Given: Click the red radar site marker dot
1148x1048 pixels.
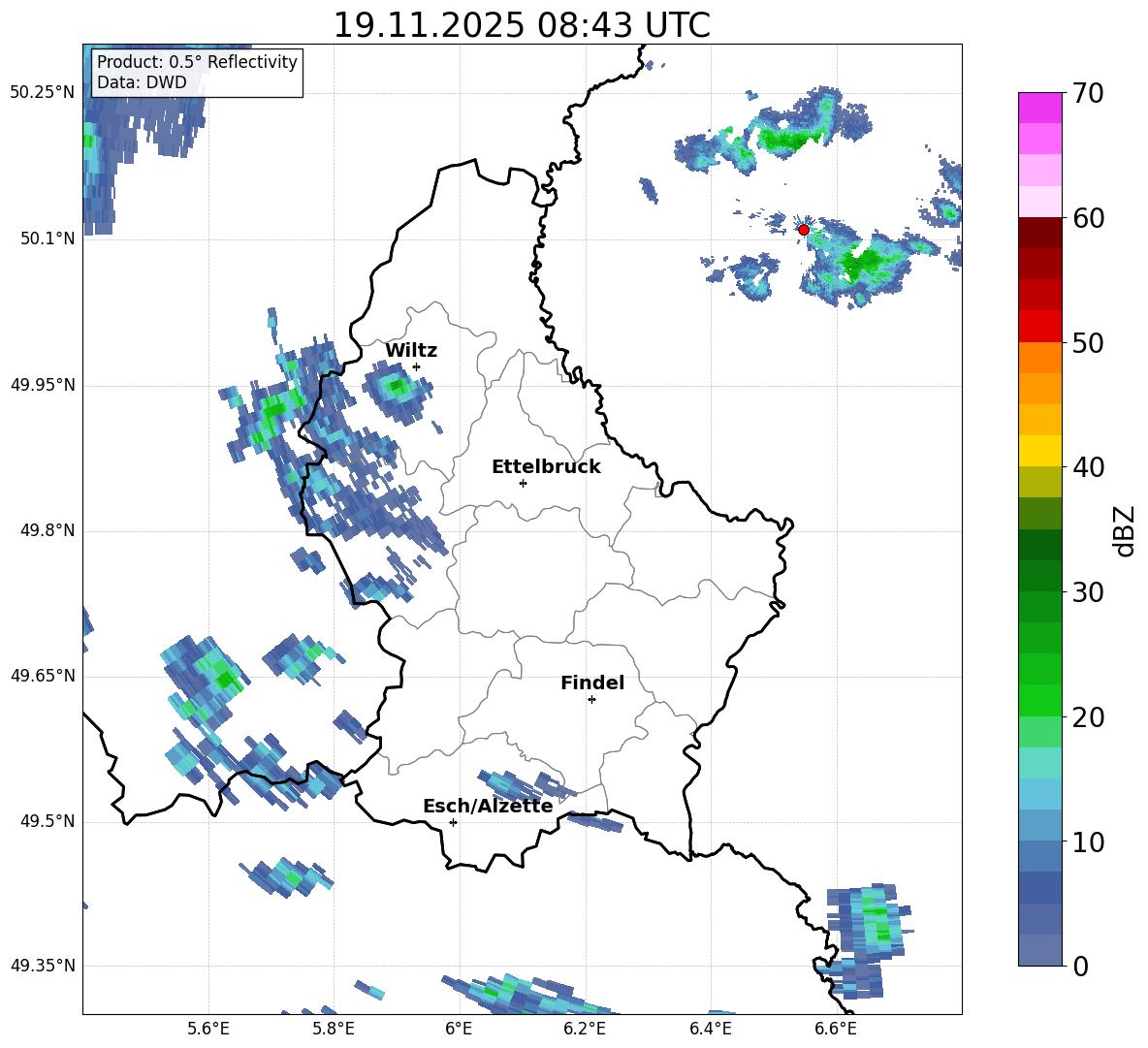Looking at the screenshot, I should click(x=803, y=230).
